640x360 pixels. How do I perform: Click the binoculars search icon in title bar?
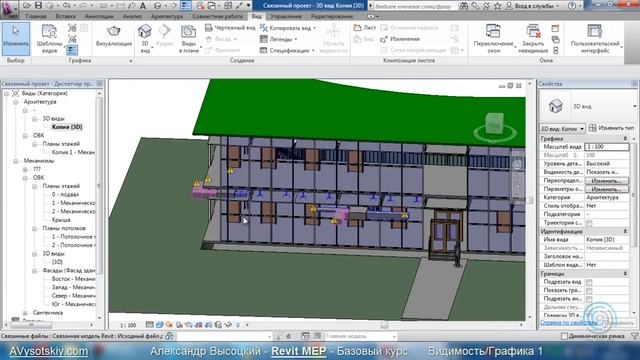(x=464, y=6)
